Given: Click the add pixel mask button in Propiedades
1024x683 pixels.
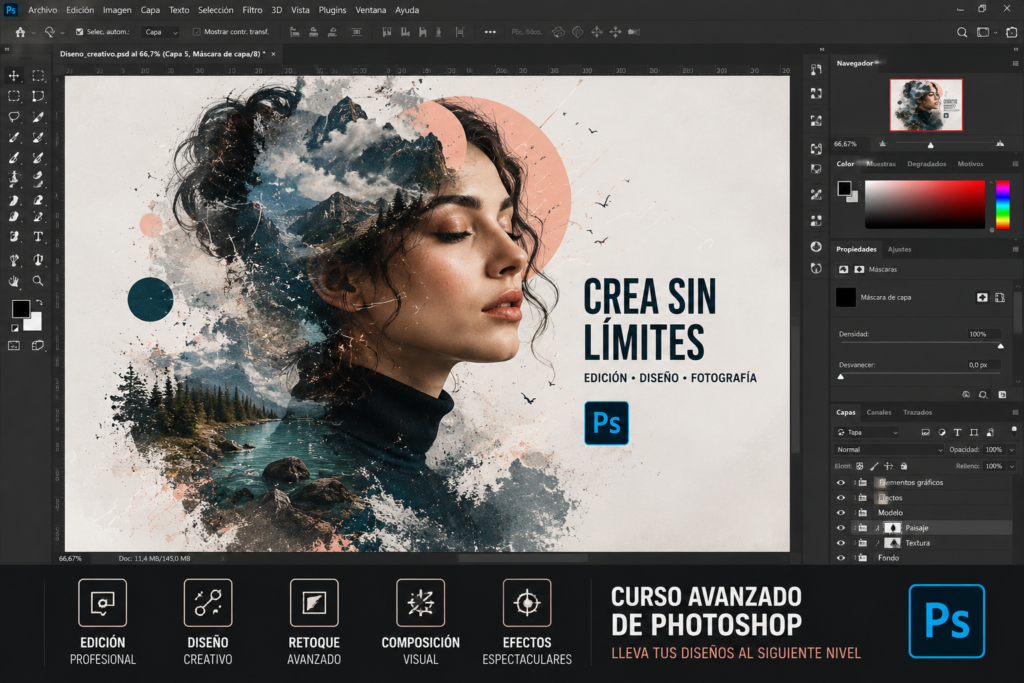Looking at the screenshot, I should 982,298.
